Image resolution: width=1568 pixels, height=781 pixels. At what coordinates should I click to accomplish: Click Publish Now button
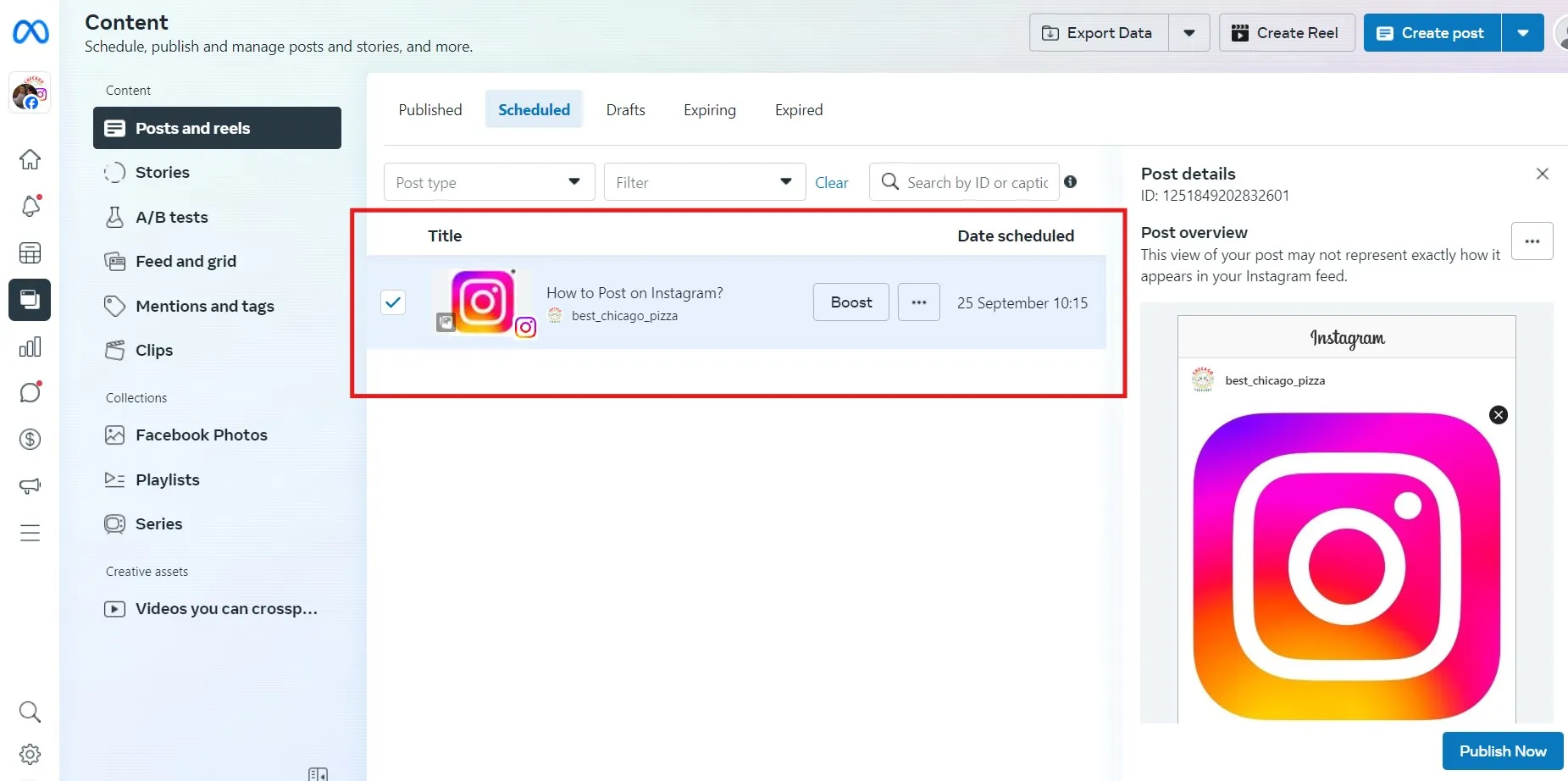pyautogui.click(x=1503, y=751)
